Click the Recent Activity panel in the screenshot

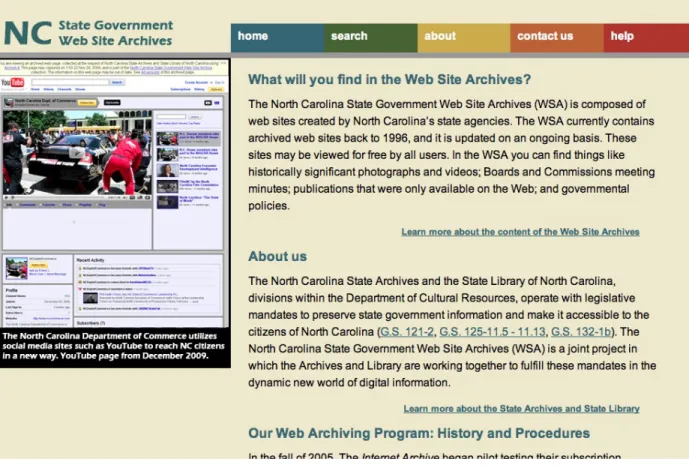point(149,285)
